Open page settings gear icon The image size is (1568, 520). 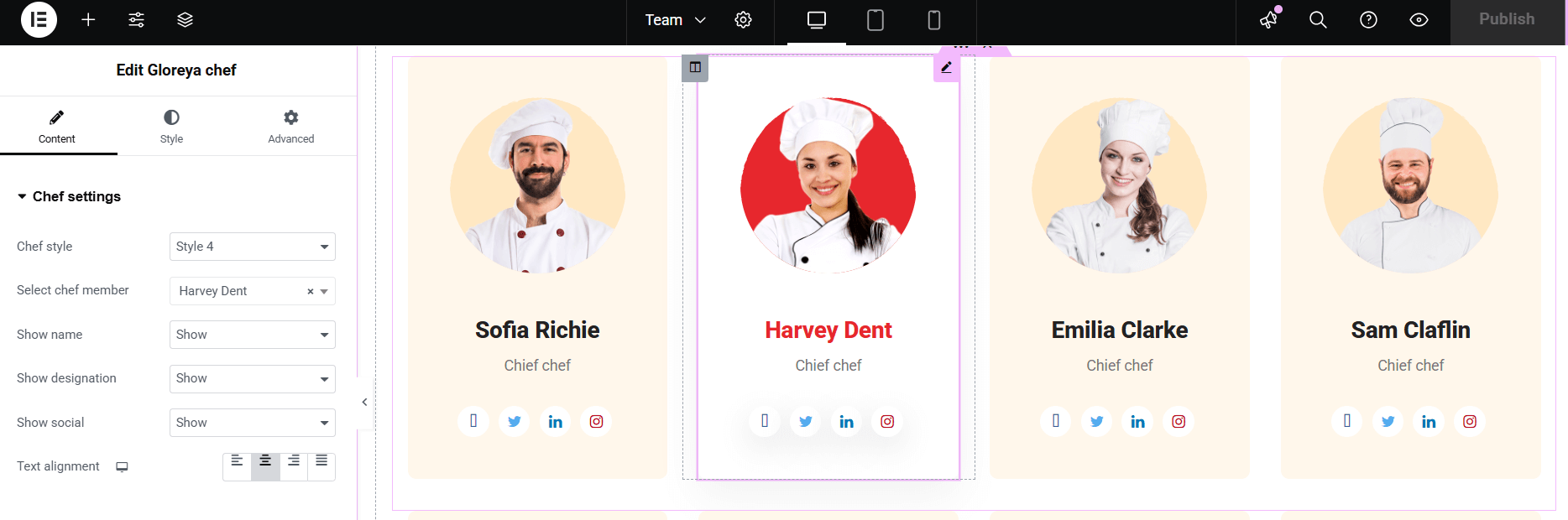click(x=743, y=19)
